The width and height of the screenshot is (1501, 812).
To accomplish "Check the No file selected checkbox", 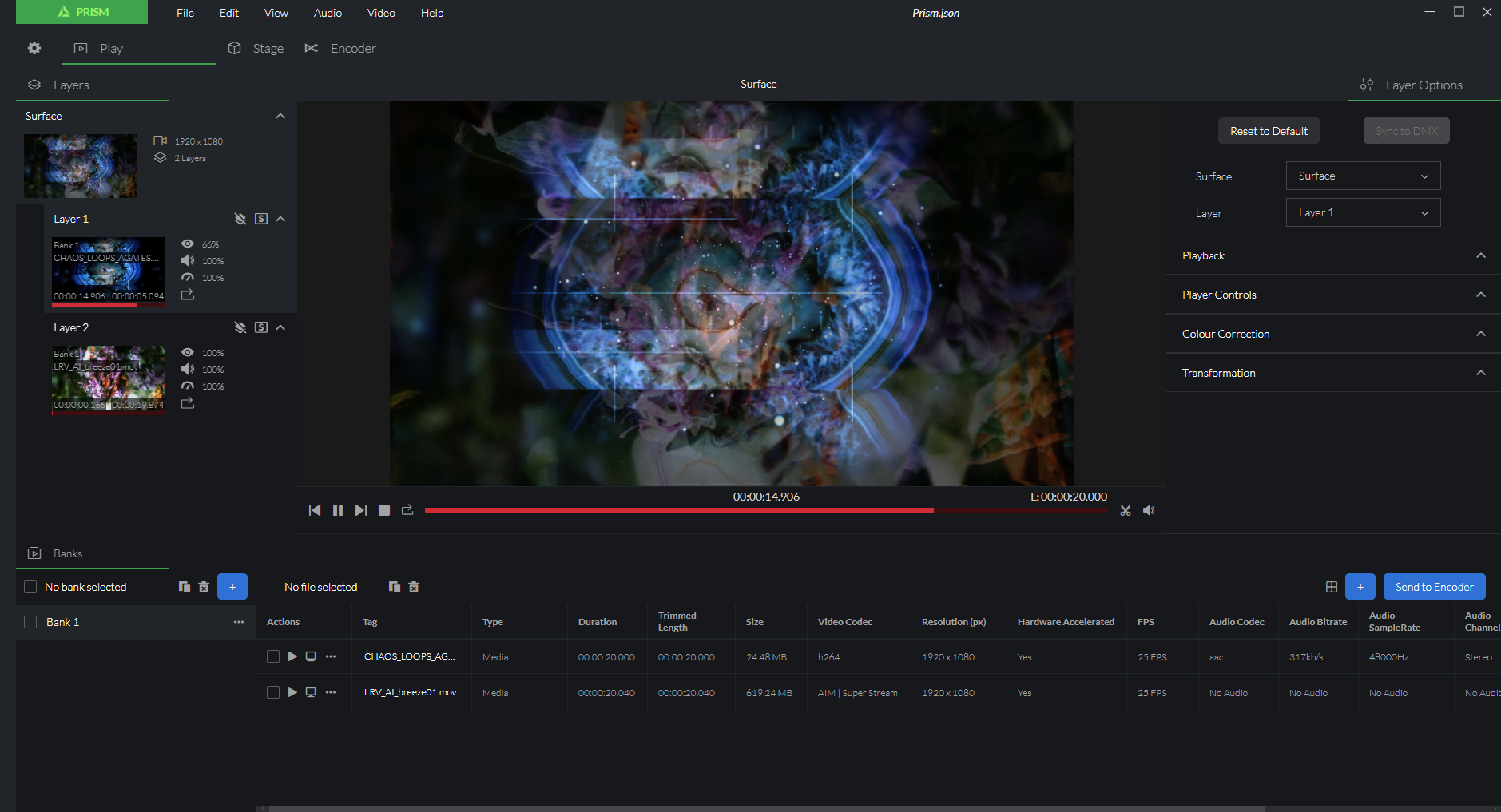I will [270, 587].
